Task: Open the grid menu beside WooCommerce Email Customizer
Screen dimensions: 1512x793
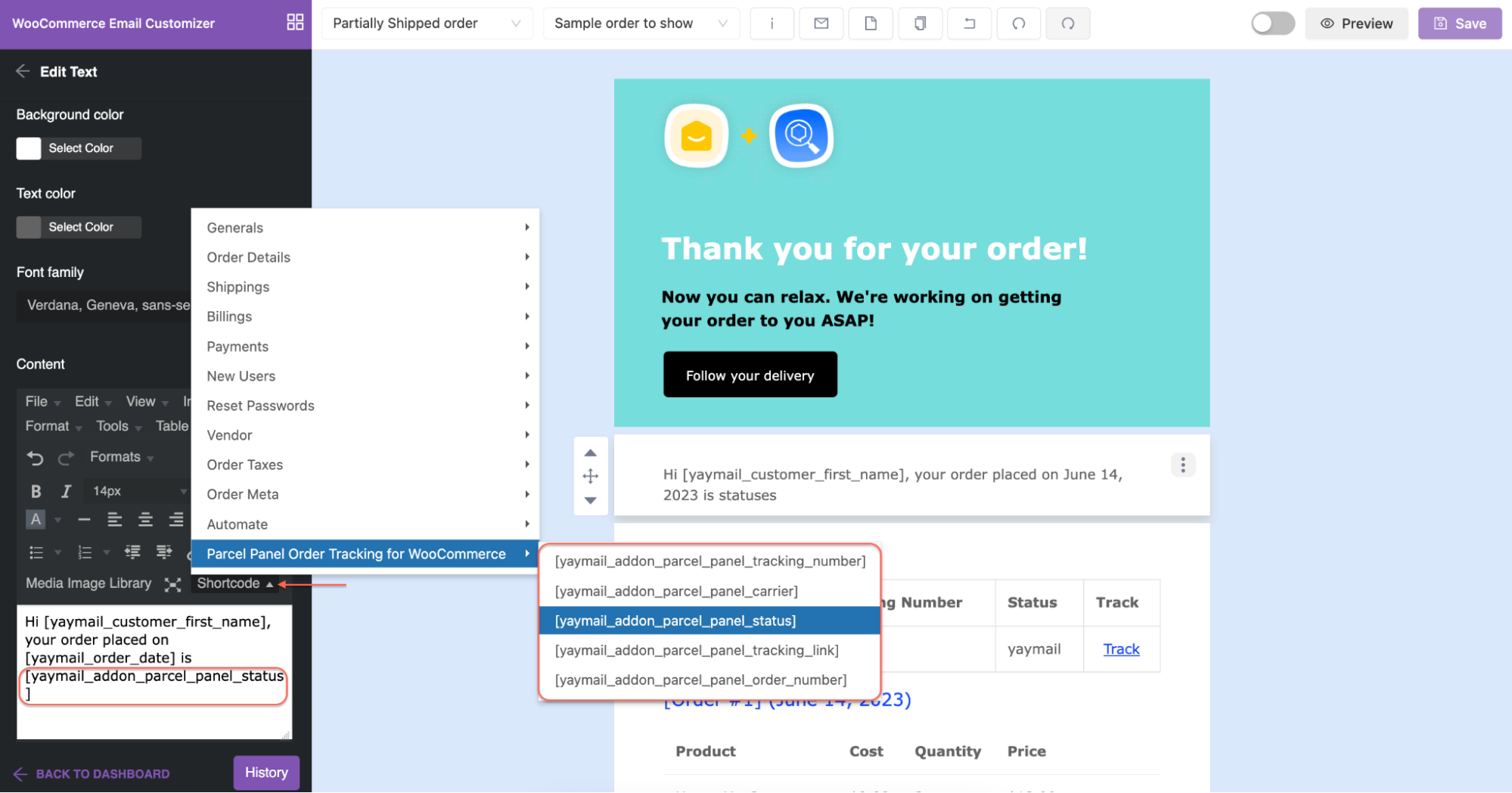Action: (x=295, y=23)
